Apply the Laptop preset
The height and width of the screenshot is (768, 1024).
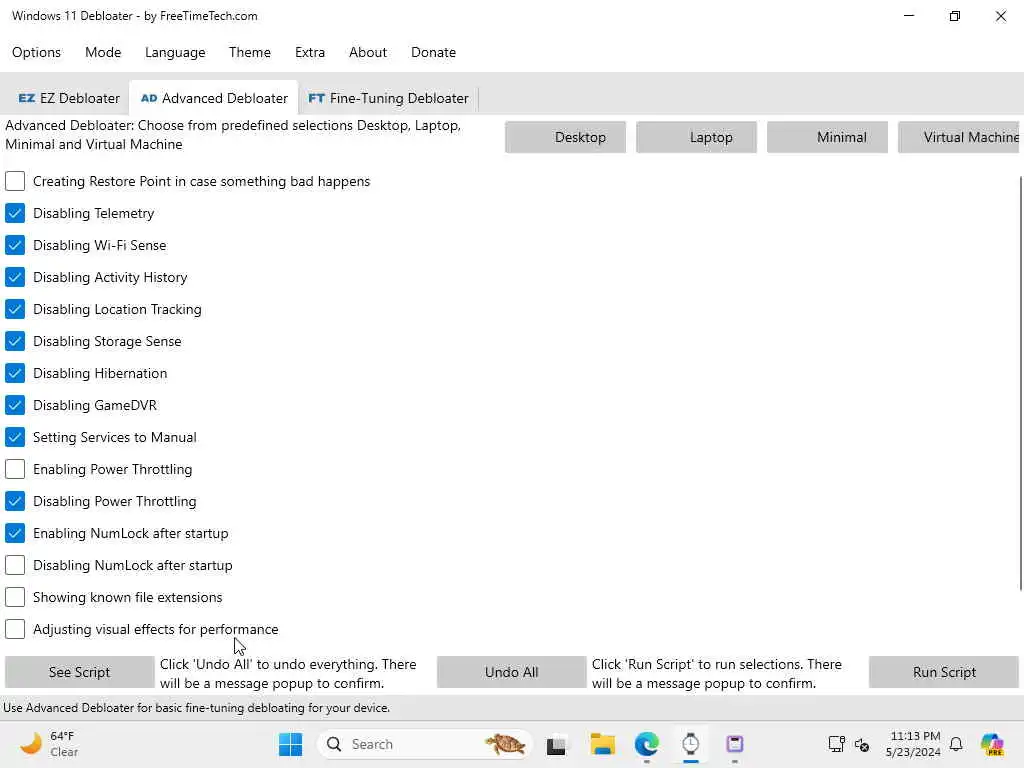(696, 137)
